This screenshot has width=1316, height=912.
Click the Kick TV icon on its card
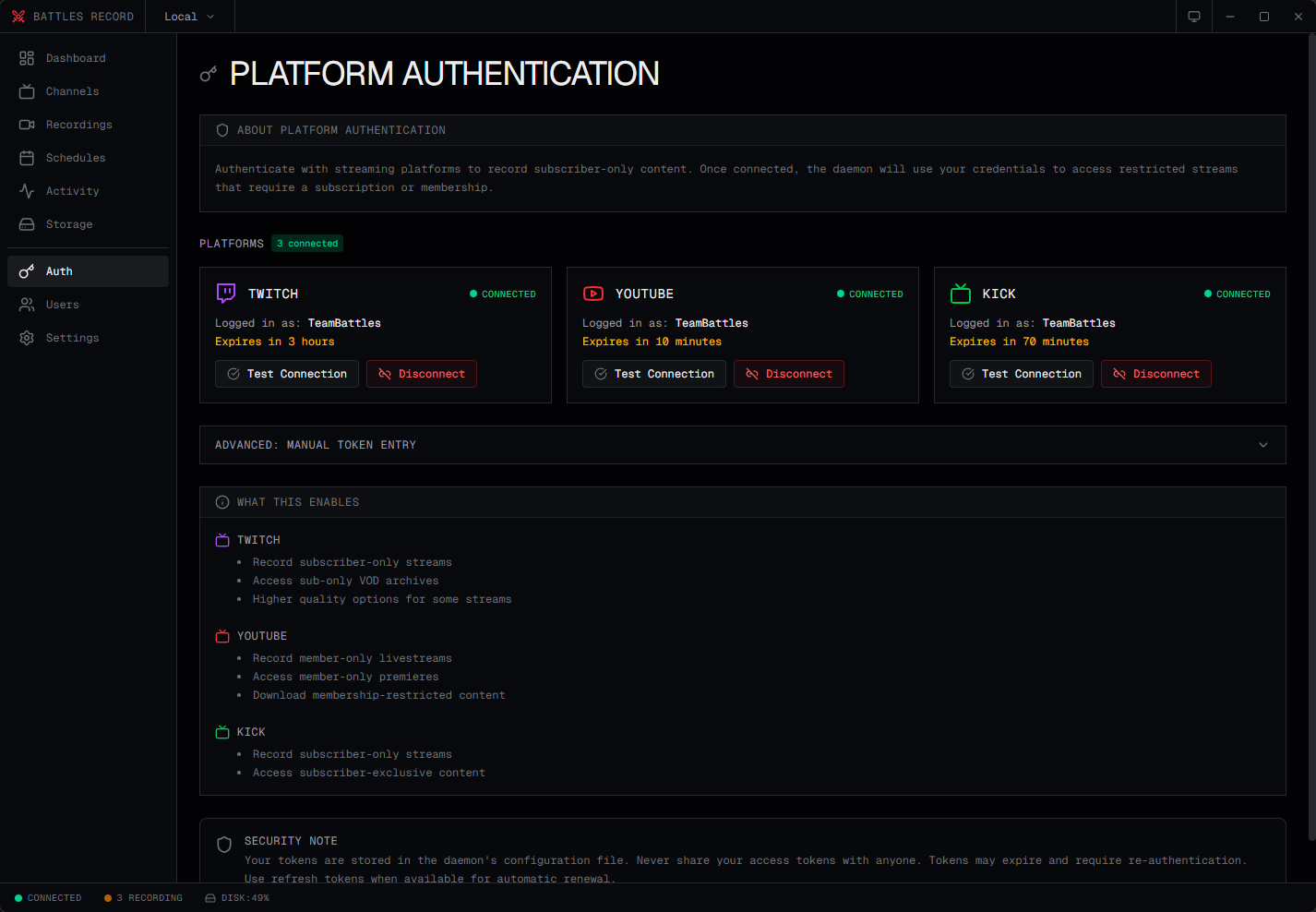[960, 293]
